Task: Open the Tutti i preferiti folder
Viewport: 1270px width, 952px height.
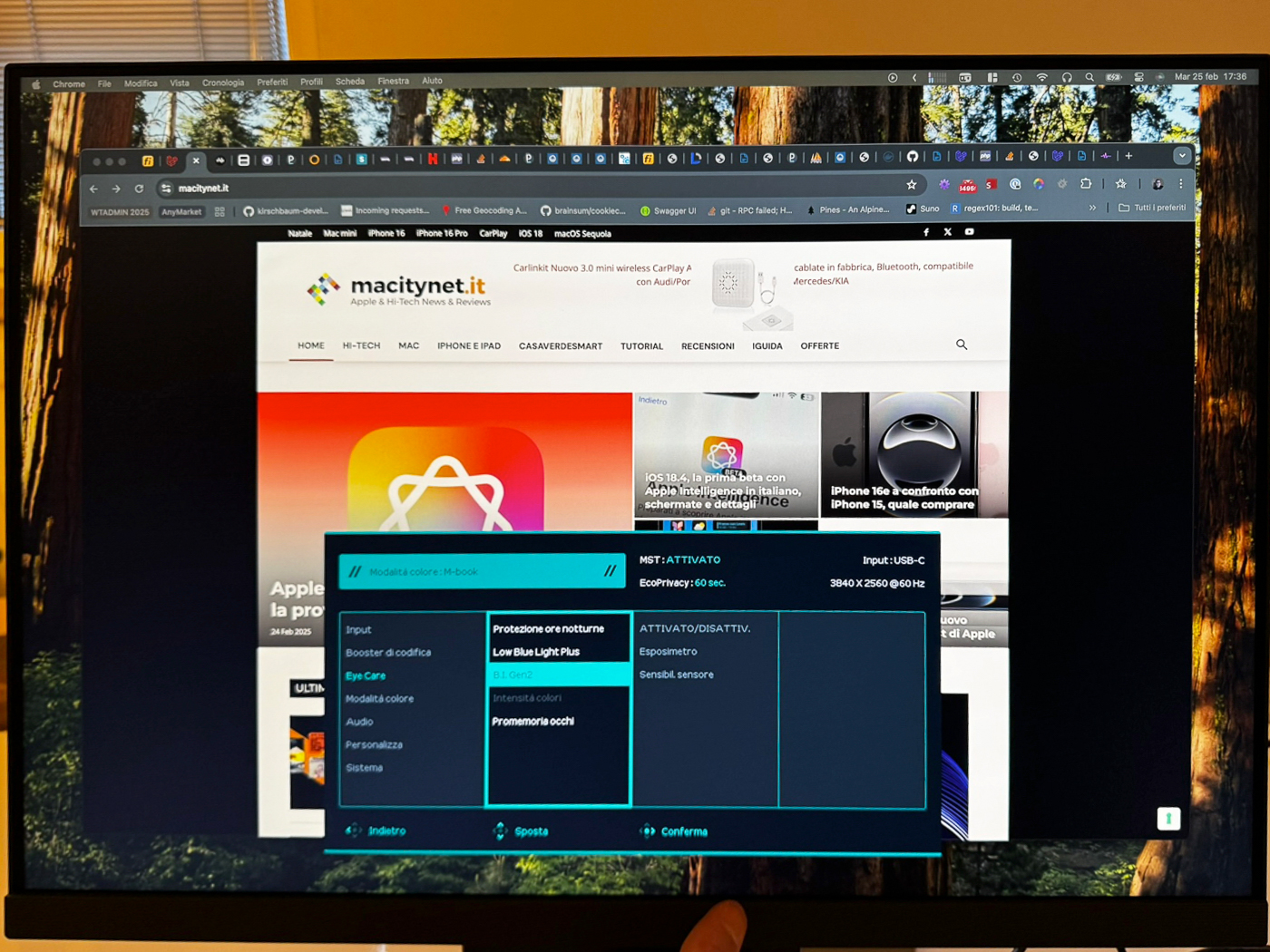Action: coord(1152,208)
